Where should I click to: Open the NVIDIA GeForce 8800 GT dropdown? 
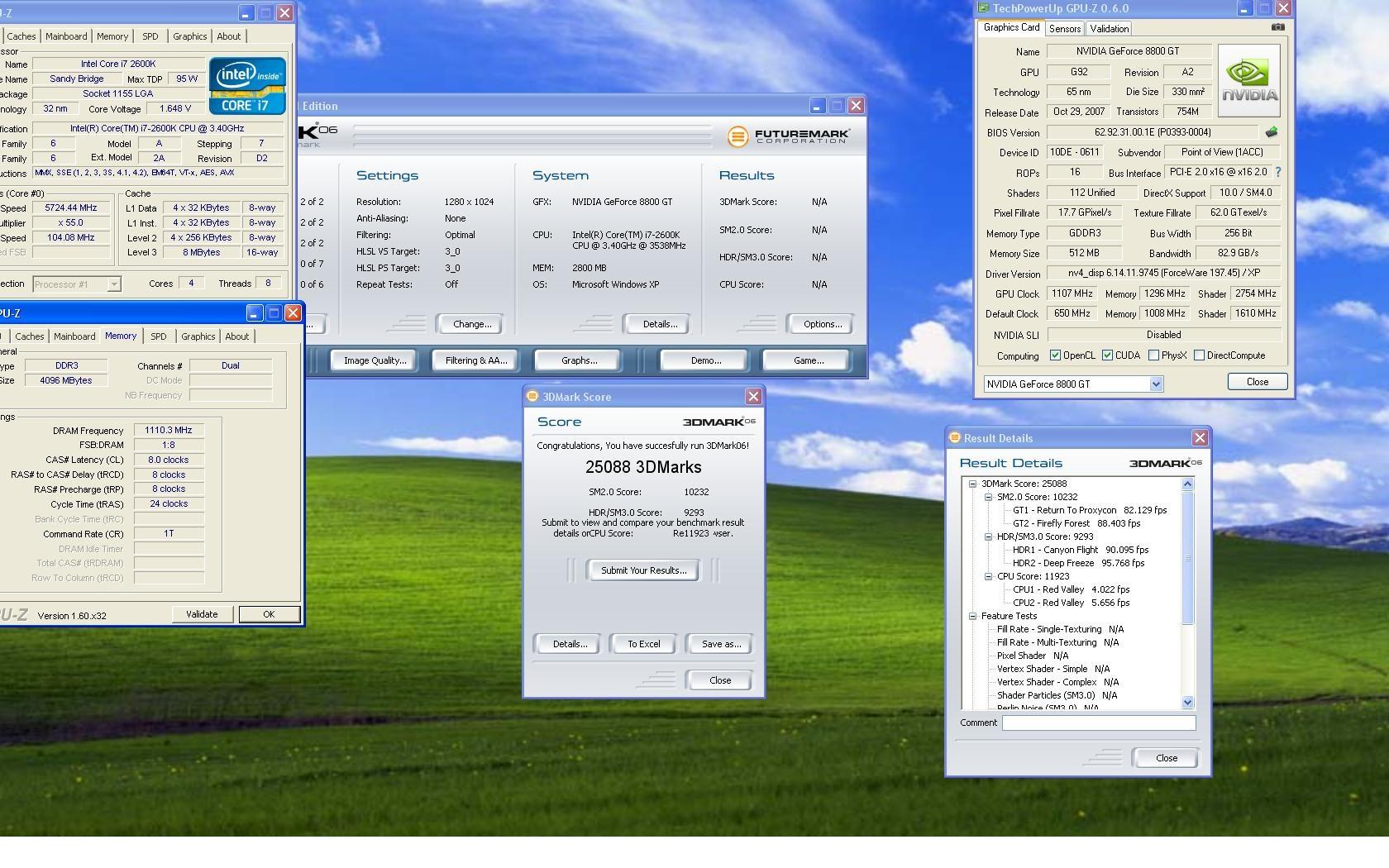(x=1156, y=384)
